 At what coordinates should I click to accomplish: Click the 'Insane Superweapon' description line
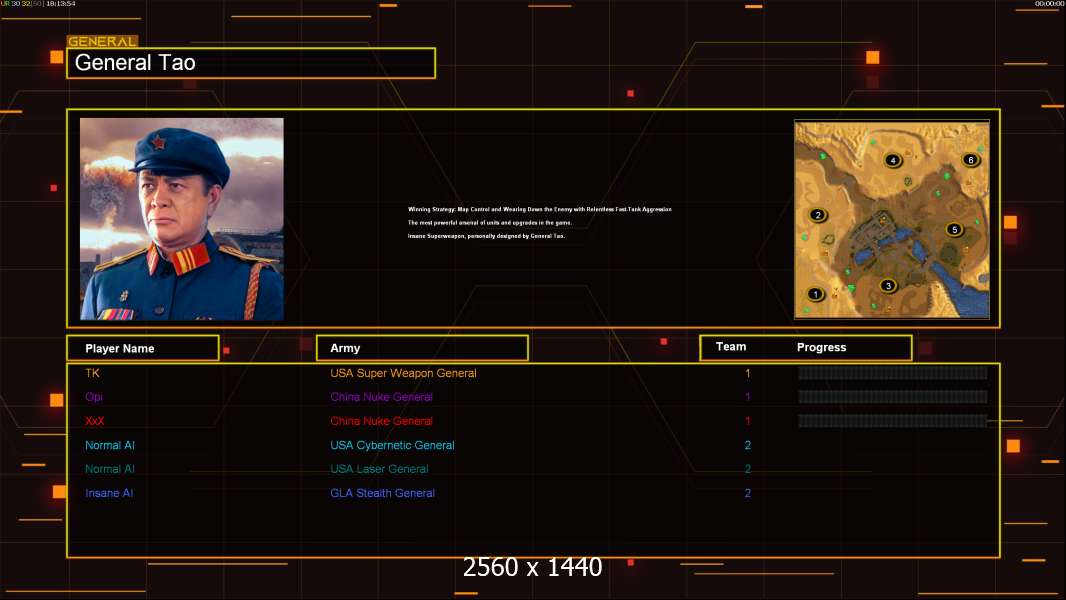coord(486,236)
